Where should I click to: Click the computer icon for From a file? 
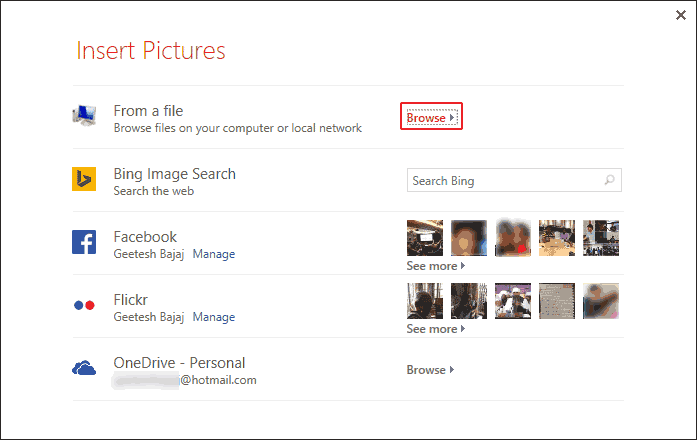[x=84, y=116]
